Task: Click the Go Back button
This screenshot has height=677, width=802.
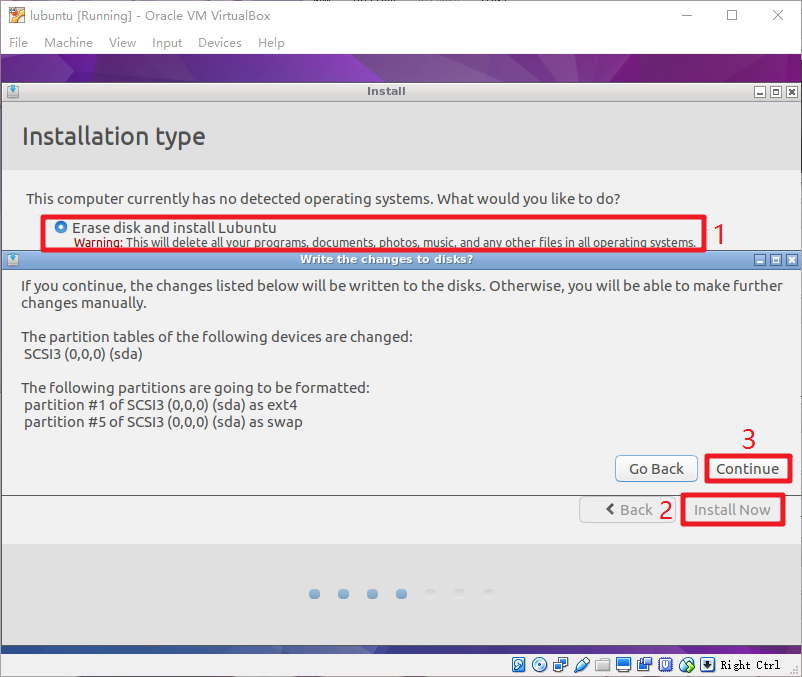Action: pos(656,469)
